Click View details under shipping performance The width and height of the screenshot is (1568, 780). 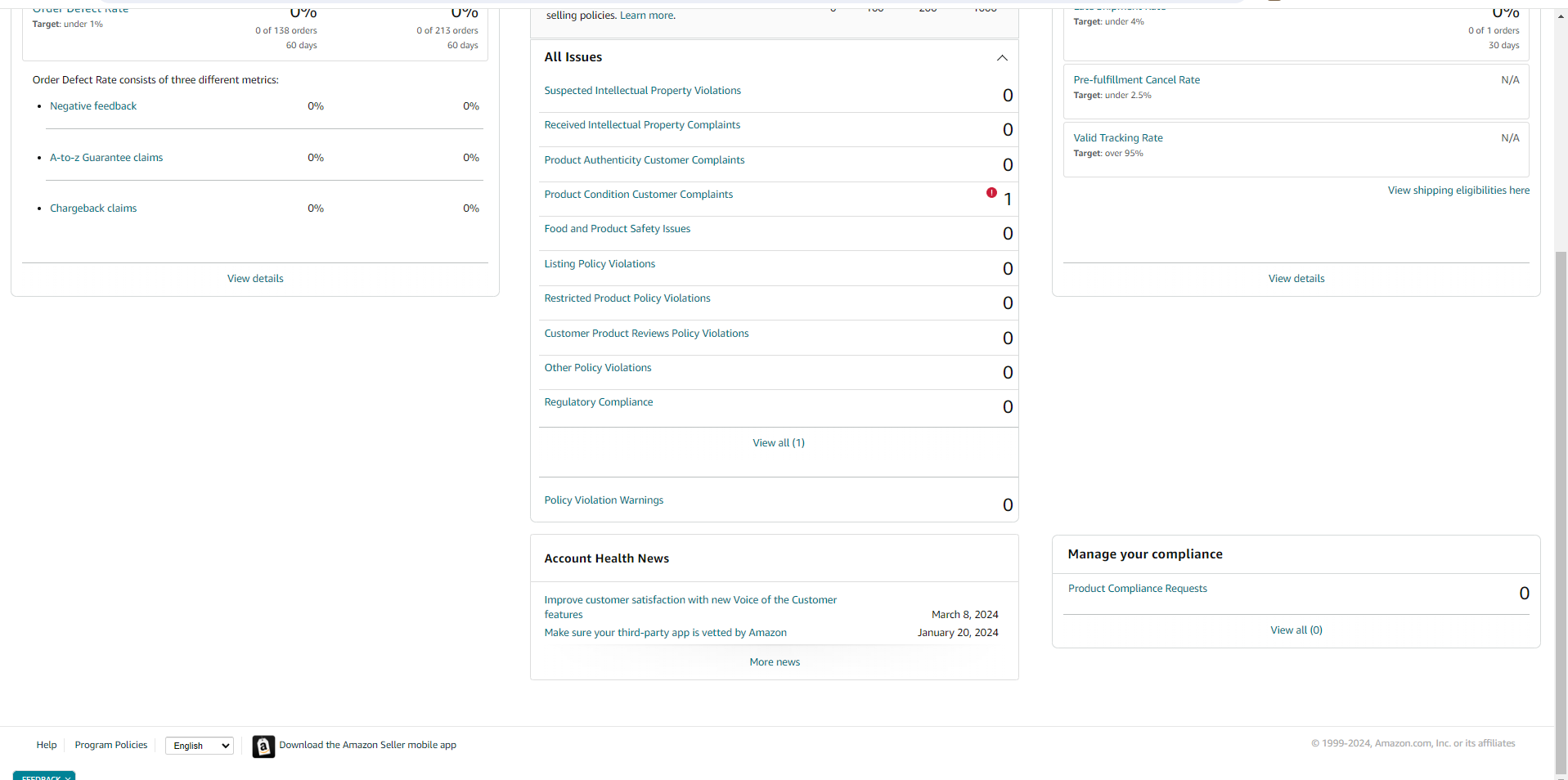tap(1296, 279)
